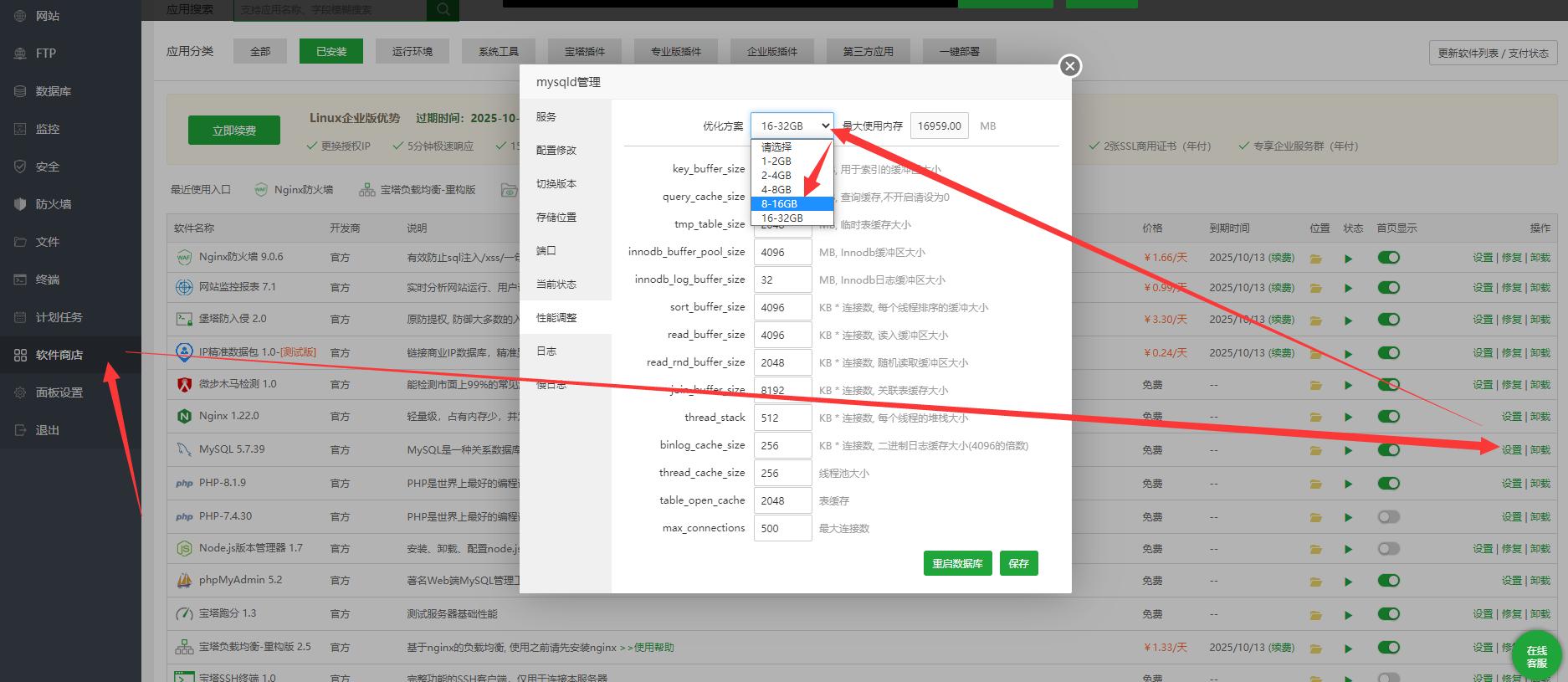Click status play icon for phpMyAdmin 5.2
This screenshot has height=682, width=1568.
[x=1348, y=581]
